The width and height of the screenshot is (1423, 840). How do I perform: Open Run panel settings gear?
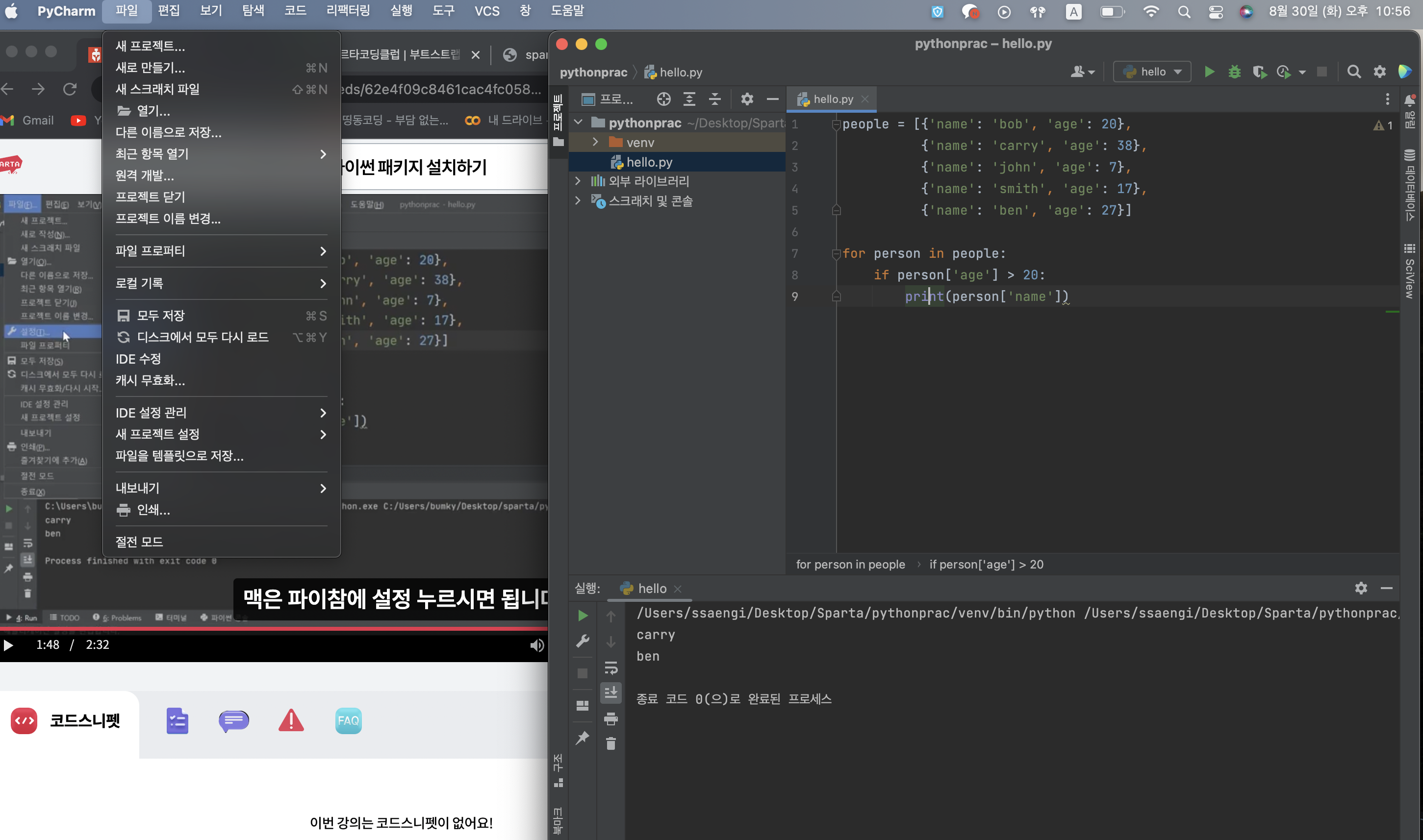pyautogui.click(x=1361, y=588)
